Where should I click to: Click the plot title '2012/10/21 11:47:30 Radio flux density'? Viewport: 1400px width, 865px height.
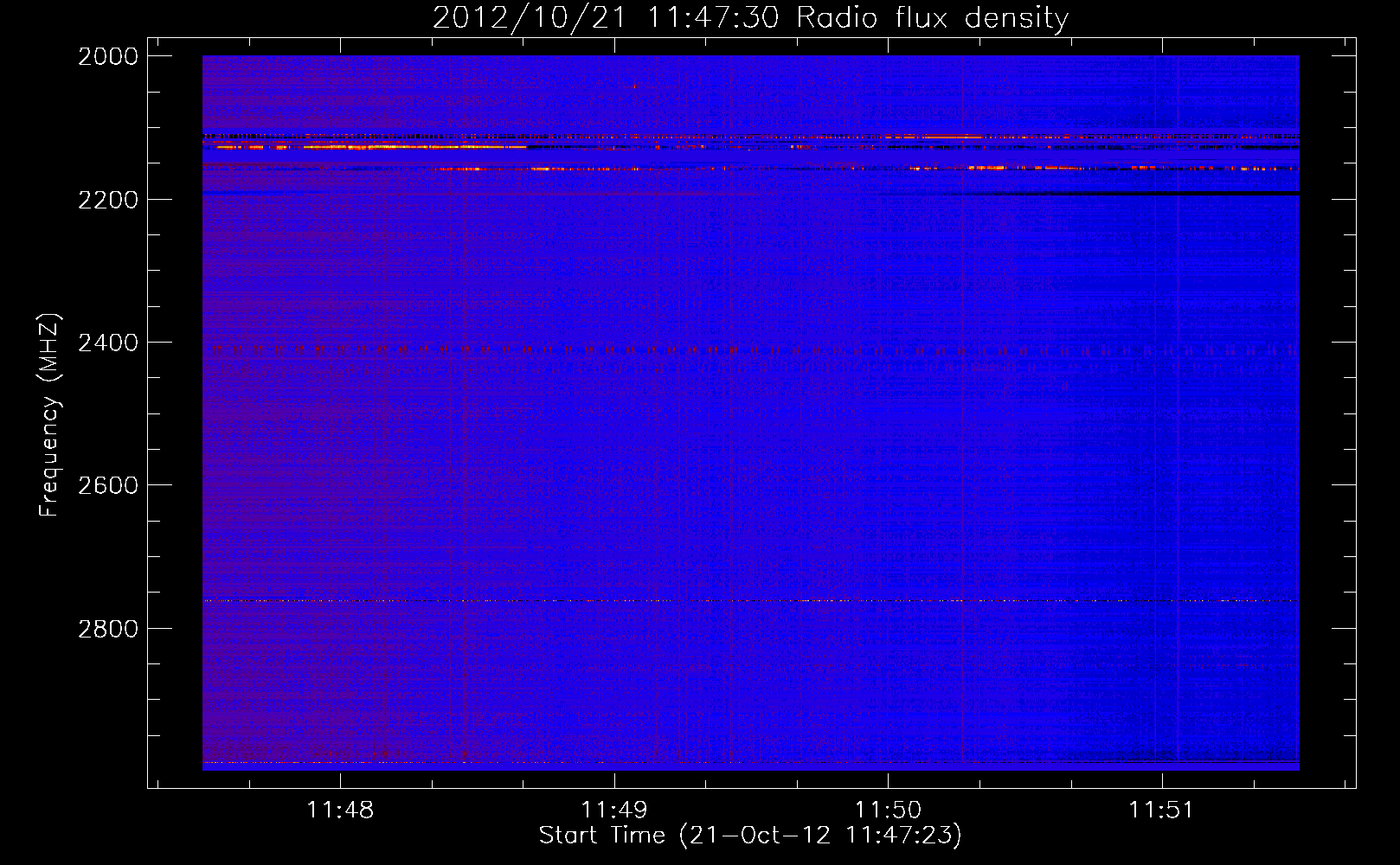point(750,18)
